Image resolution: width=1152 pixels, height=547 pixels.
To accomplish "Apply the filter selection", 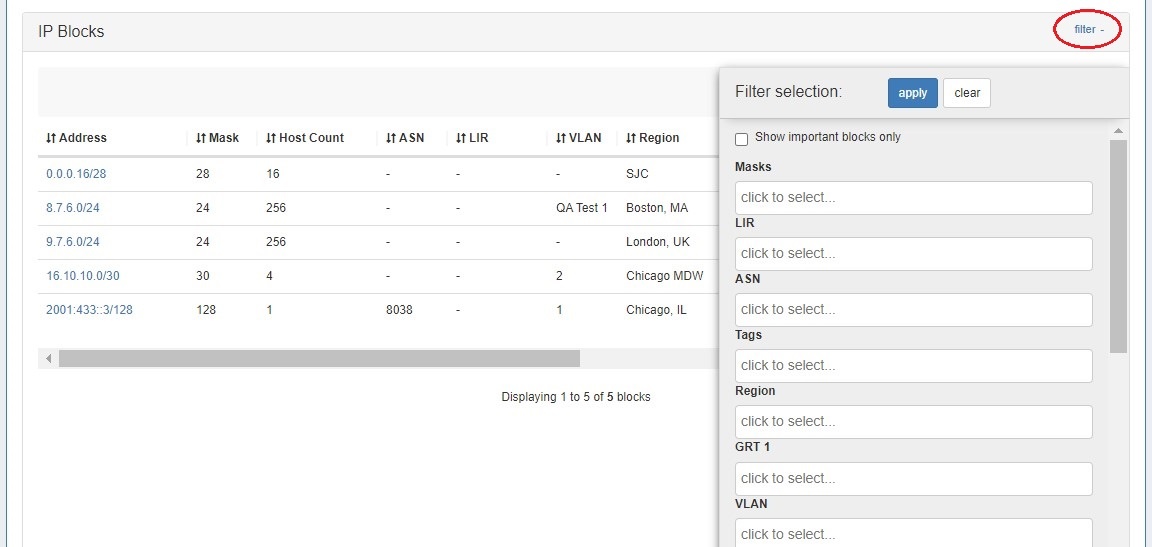I will point(912,93).
